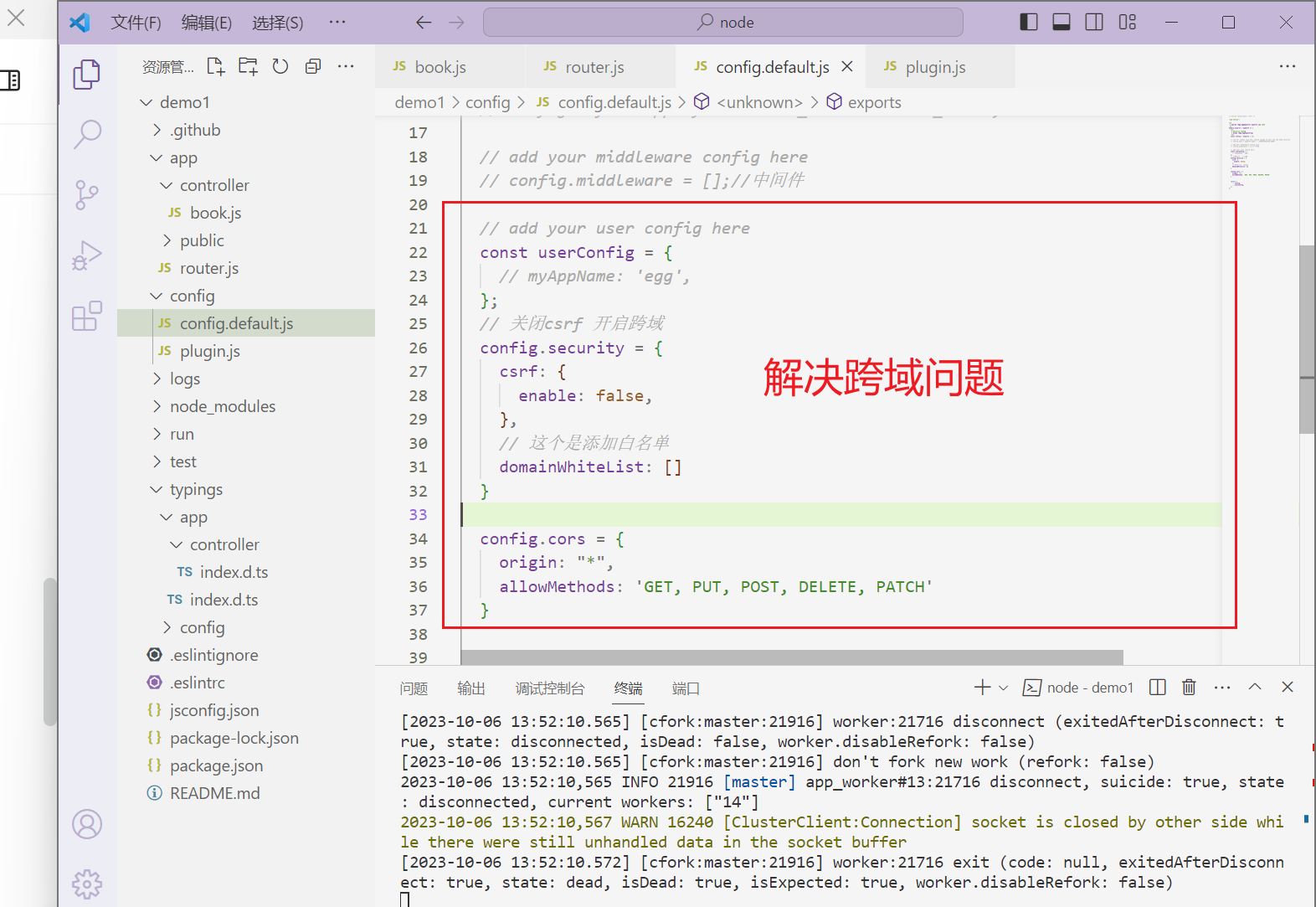Viewport: 1316px width, 907px height.
Task: Create a new terminal with plus icon
Action: pyautogui.click(x=983, y=688)
